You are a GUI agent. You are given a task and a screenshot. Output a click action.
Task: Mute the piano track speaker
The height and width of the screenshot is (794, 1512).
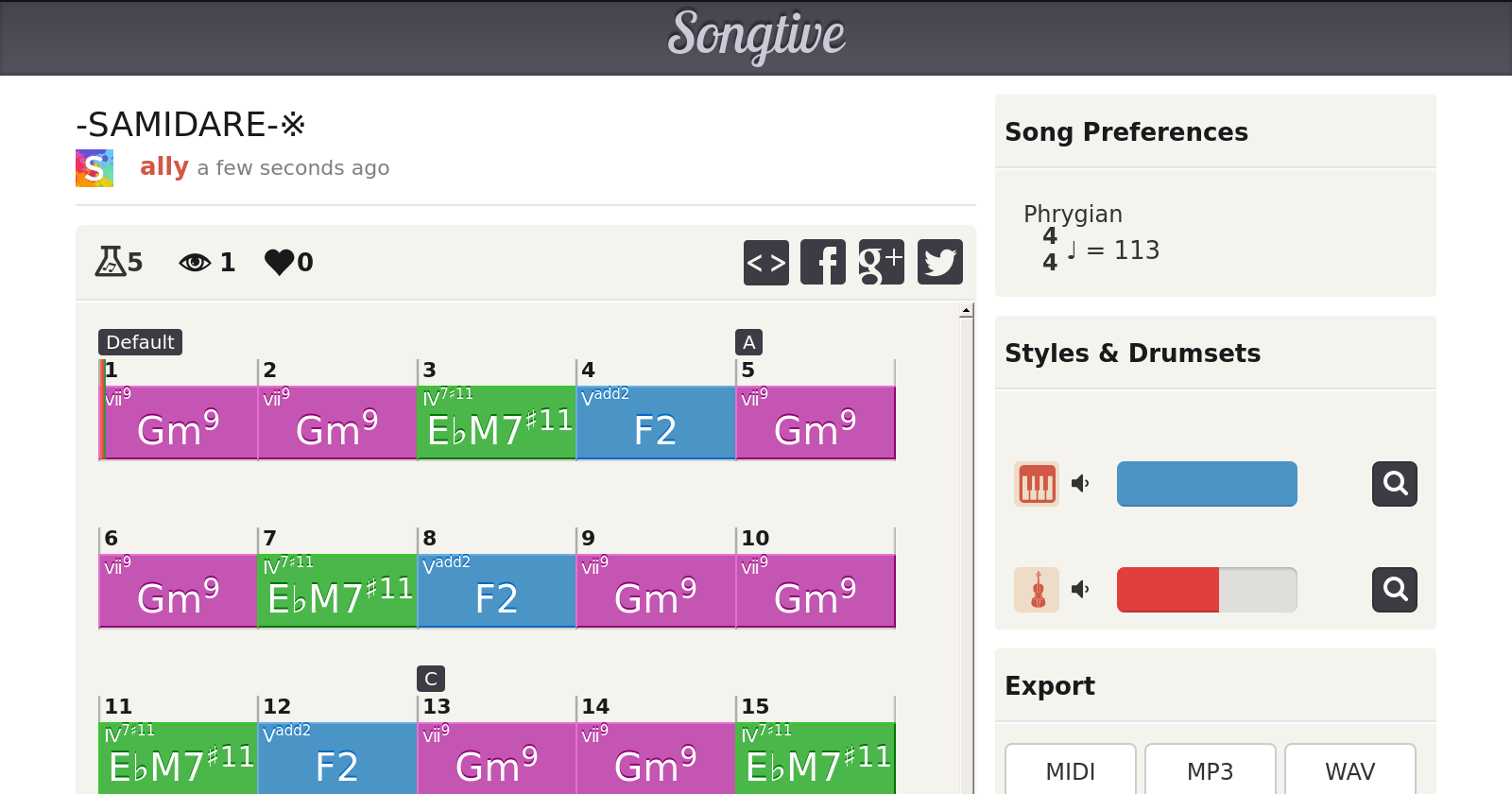pos(1080,484)
